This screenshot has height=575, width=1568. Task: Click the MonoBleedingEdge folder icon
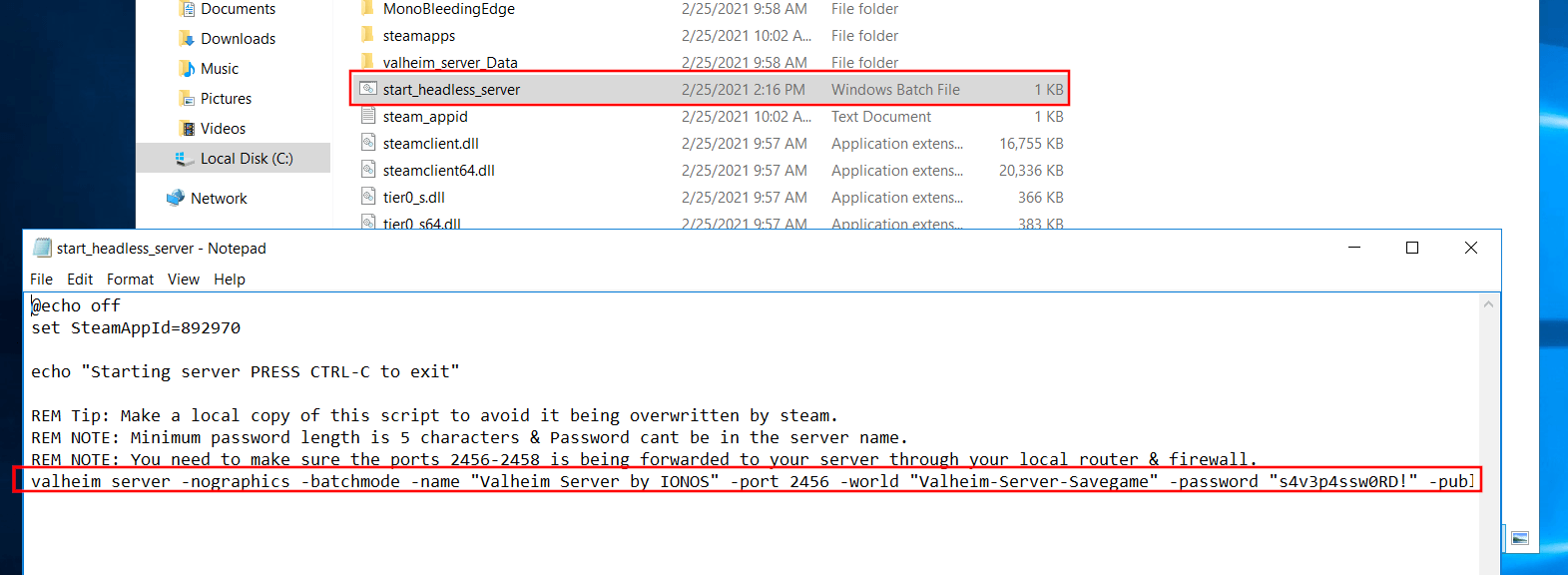tap(368, 8)
